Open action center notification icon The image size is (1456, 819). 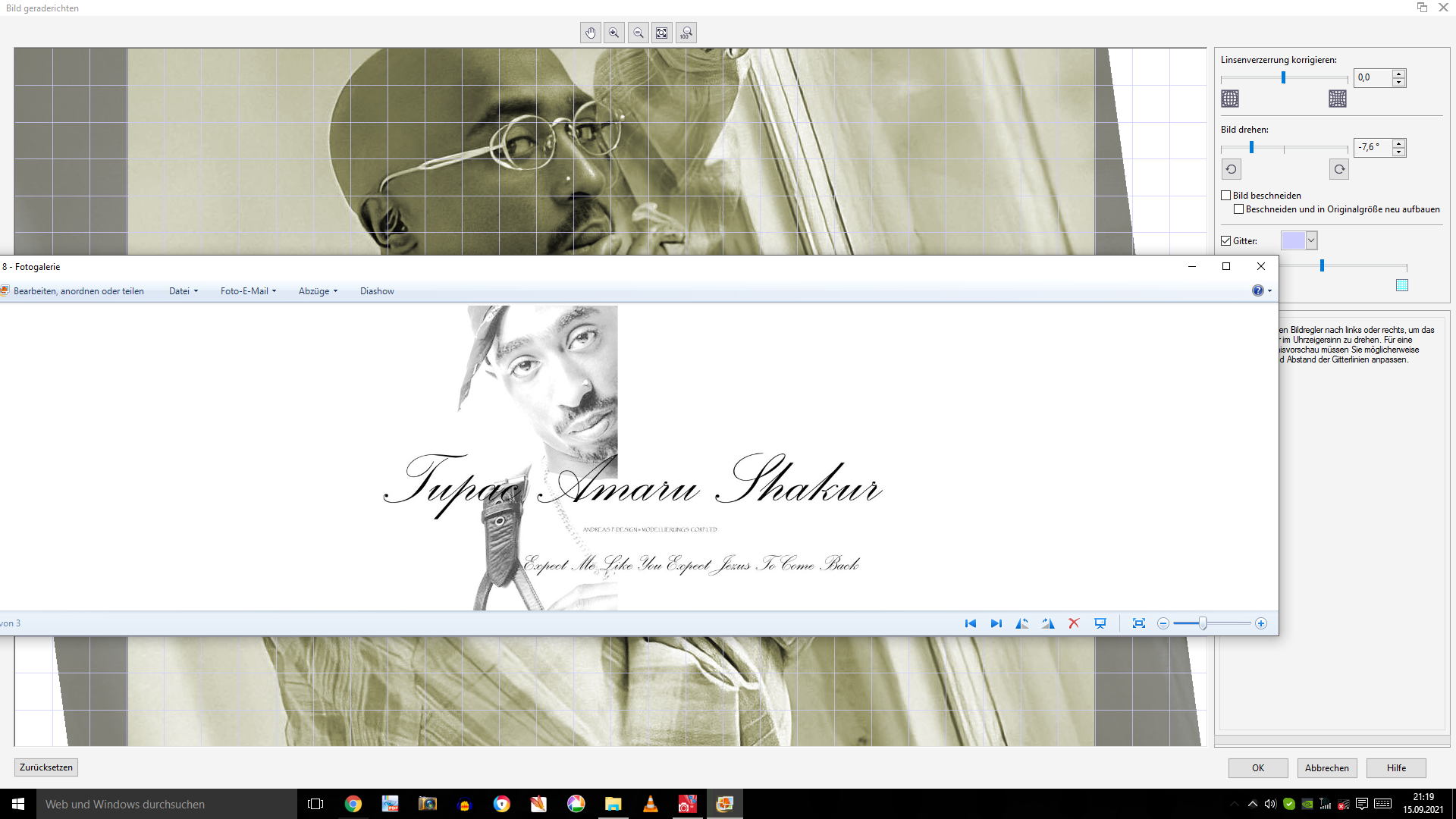1362,804
